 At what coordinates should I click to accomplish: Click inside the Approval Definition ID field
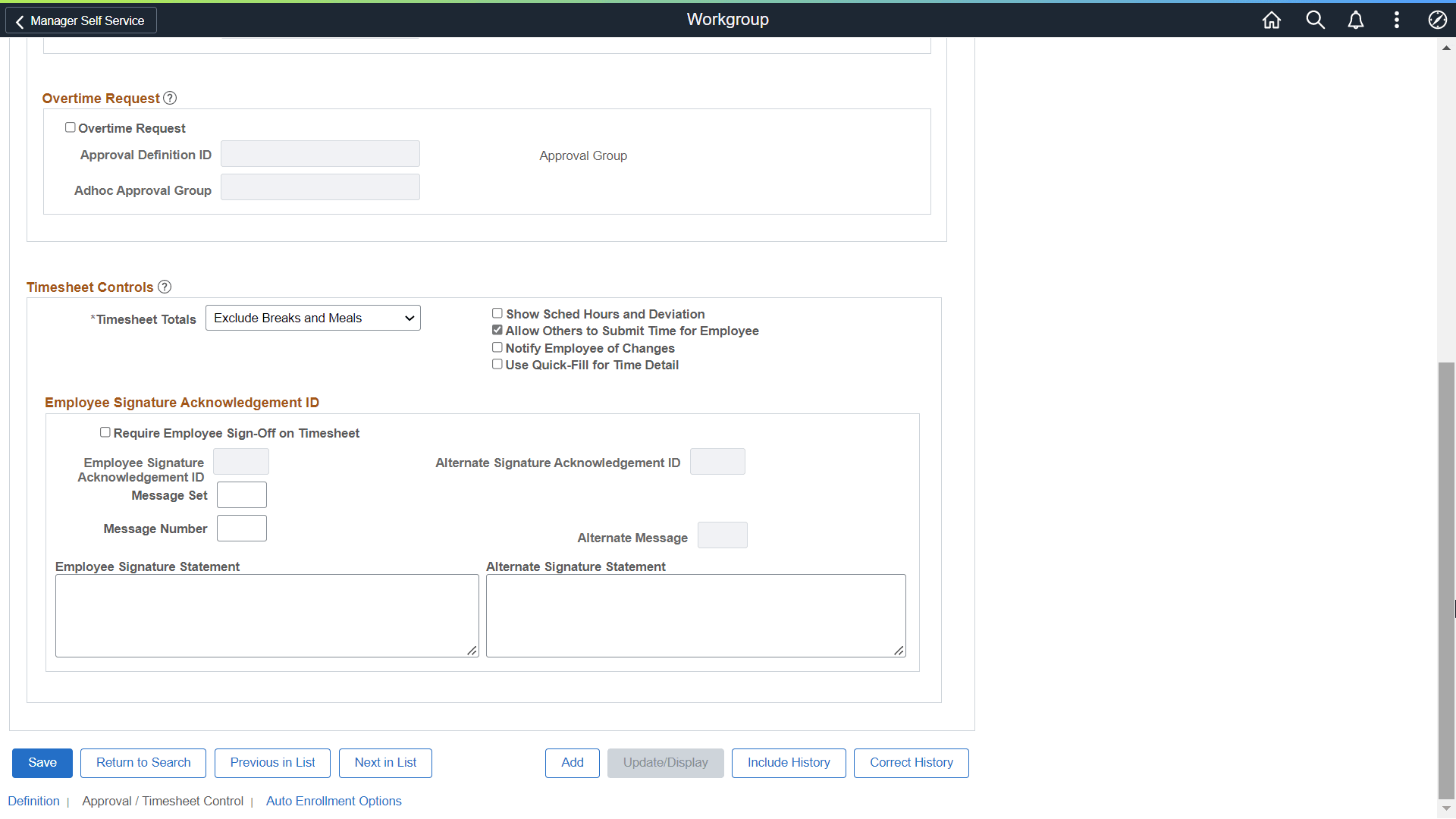[x=319, y=153]
